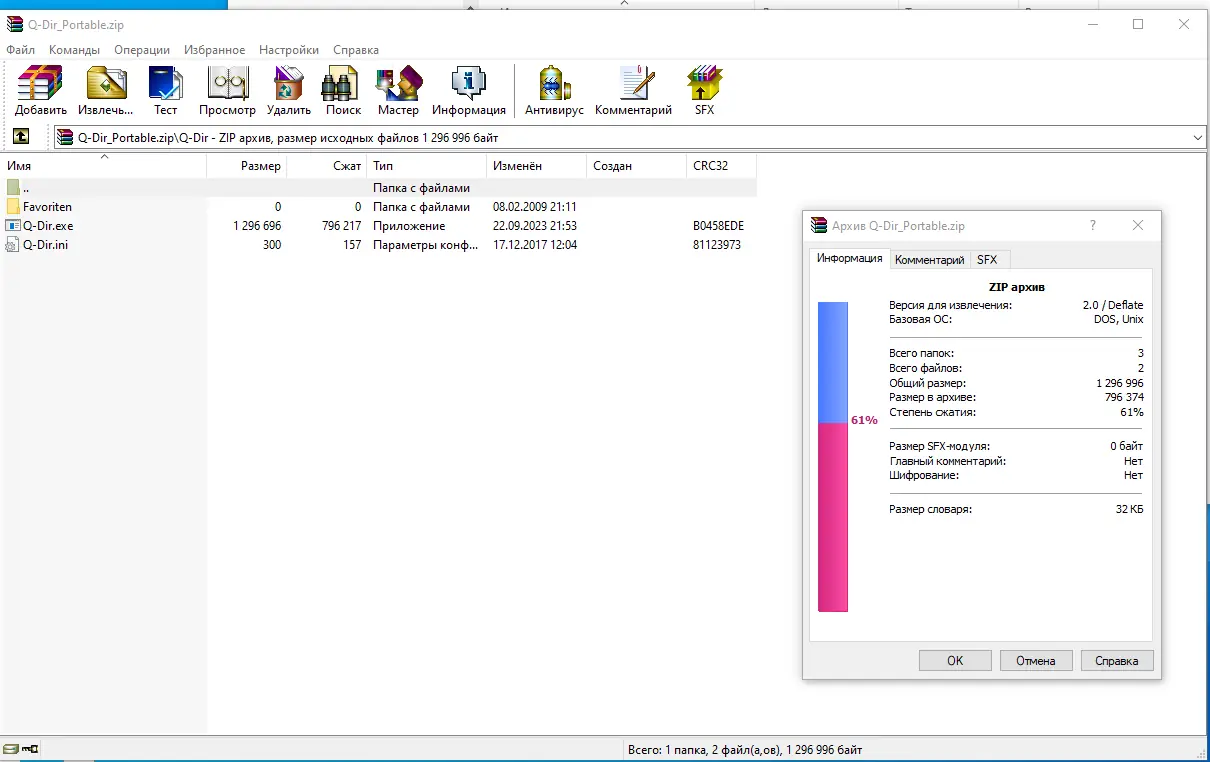The width and height of the screenshot is (1210, 762).
Task: Click the Favoriten folder icon
Action: point(13,207)
